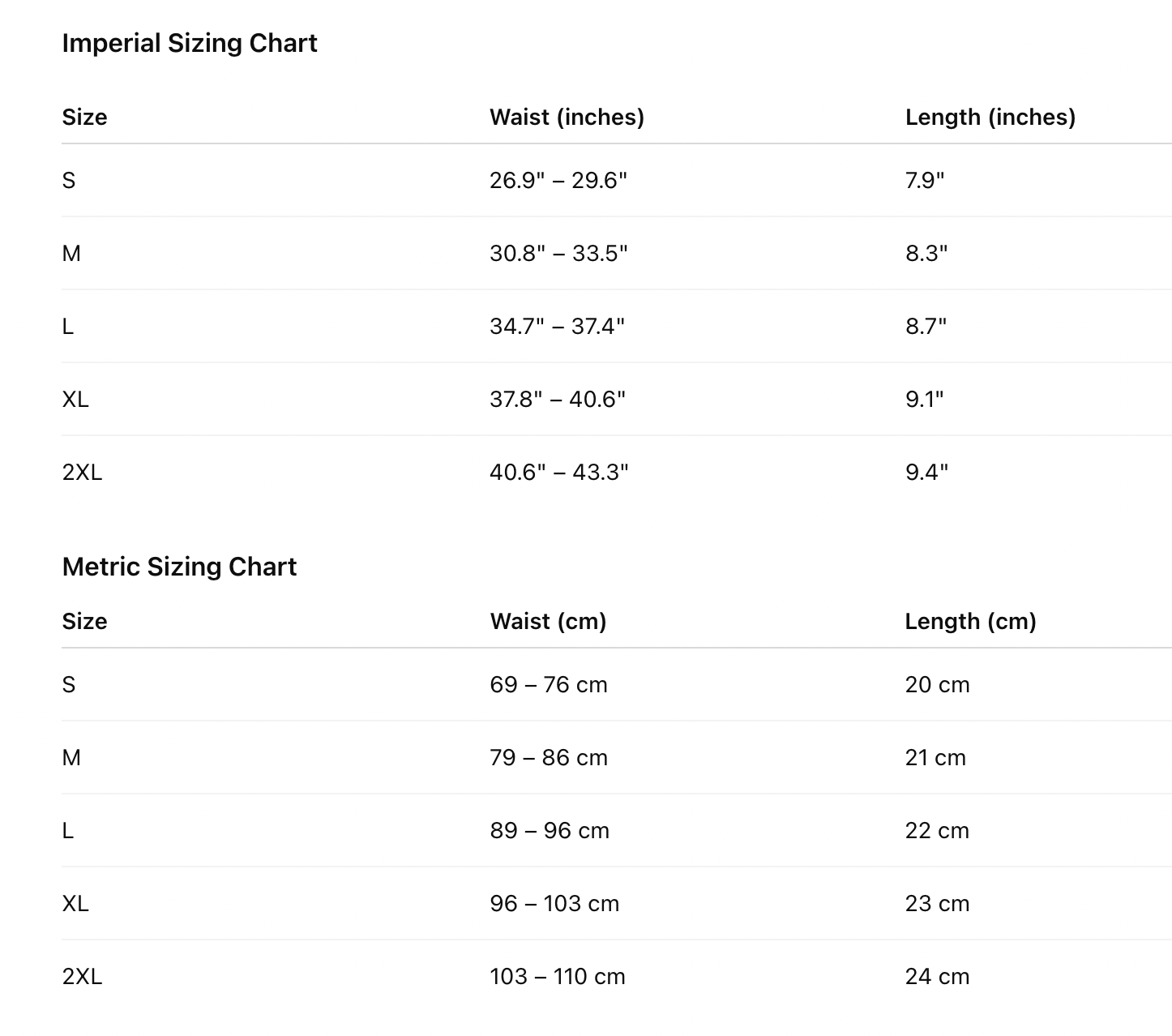
Task: Click the 89 – 96 cm waist value
Action: [x=550, y=830]
